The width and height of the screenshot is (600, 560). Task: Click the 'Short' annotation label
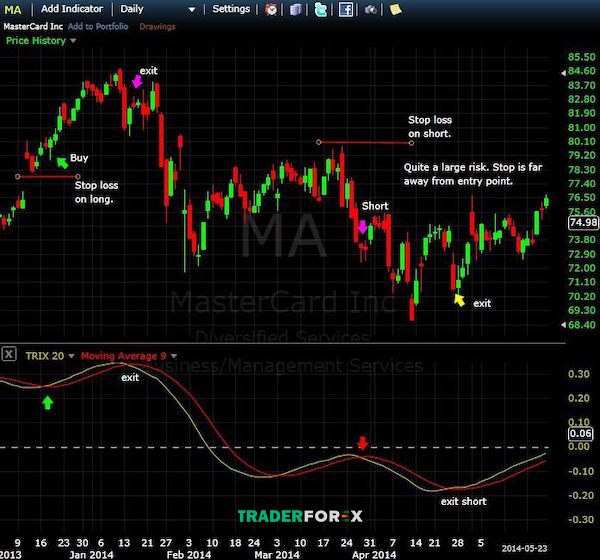(x=375, y=206)
